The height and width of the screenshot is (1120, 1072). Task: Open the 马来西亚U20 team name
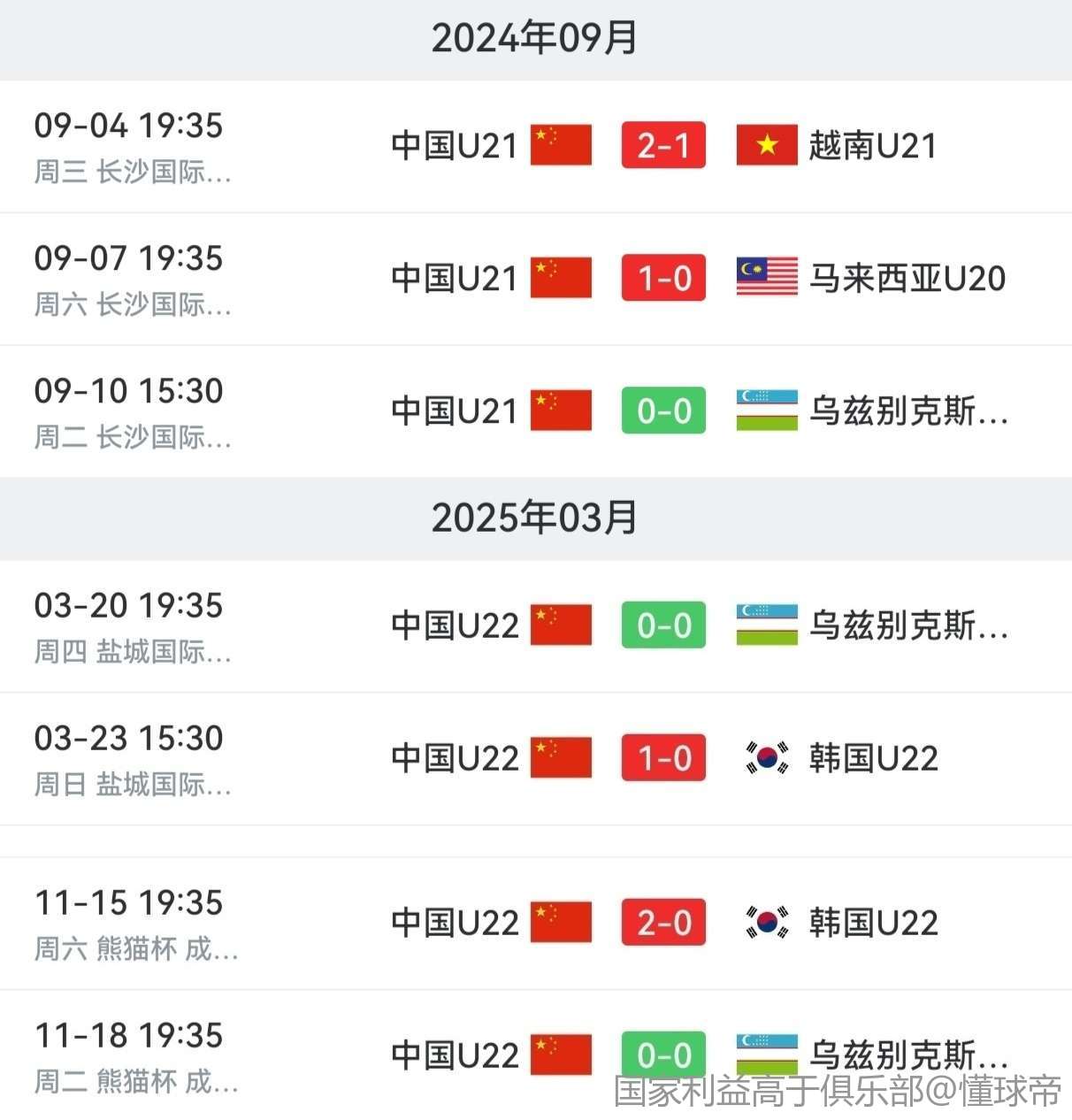click(x=907, y=279)
